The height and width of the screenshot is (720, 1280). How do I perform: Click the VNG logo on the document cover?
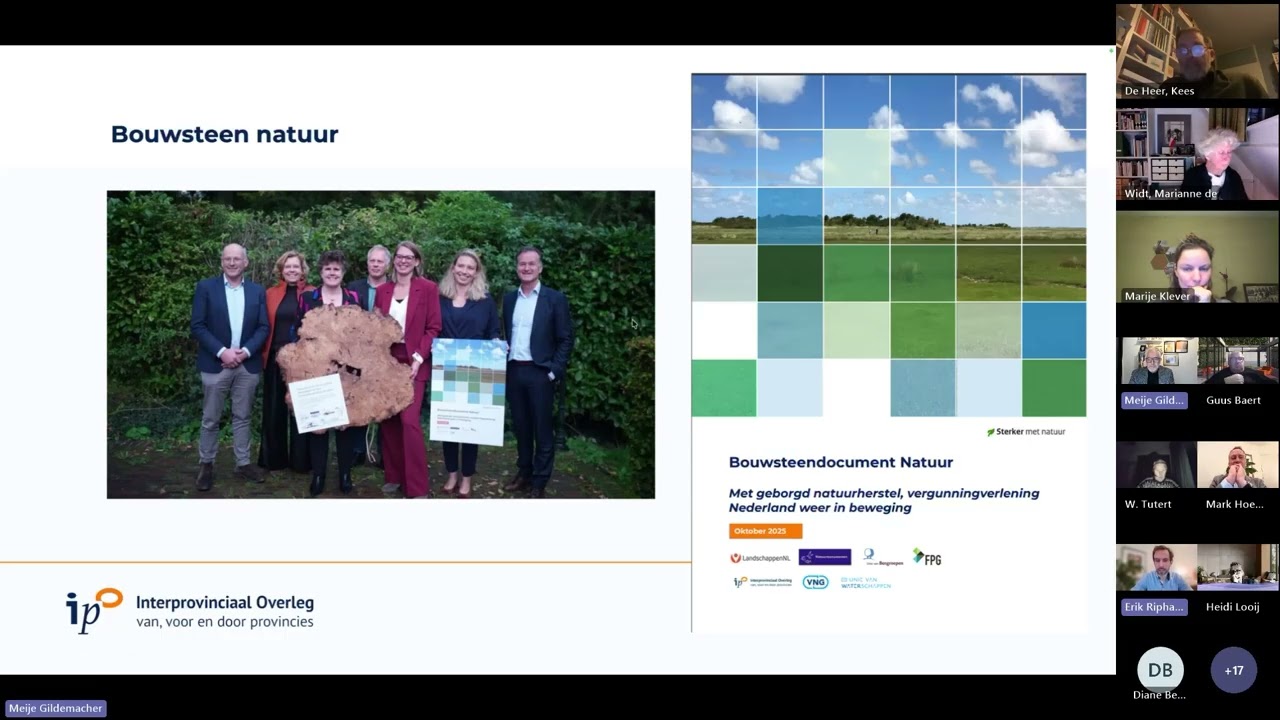pos(815,582)
